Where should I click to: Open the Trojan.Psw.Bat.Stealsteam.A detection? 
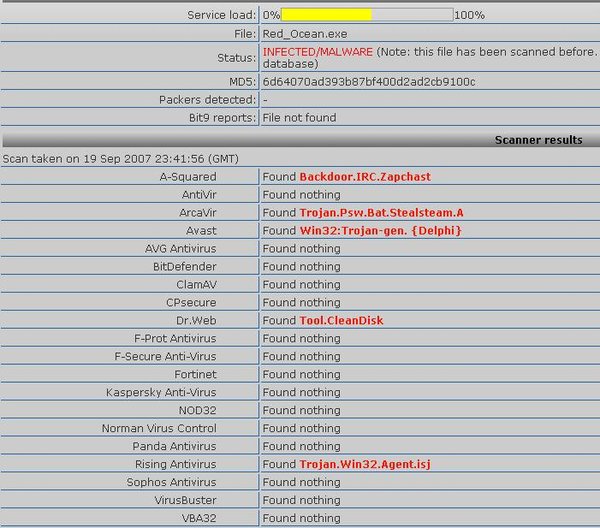pyautogui.click(x=381, y=213)
